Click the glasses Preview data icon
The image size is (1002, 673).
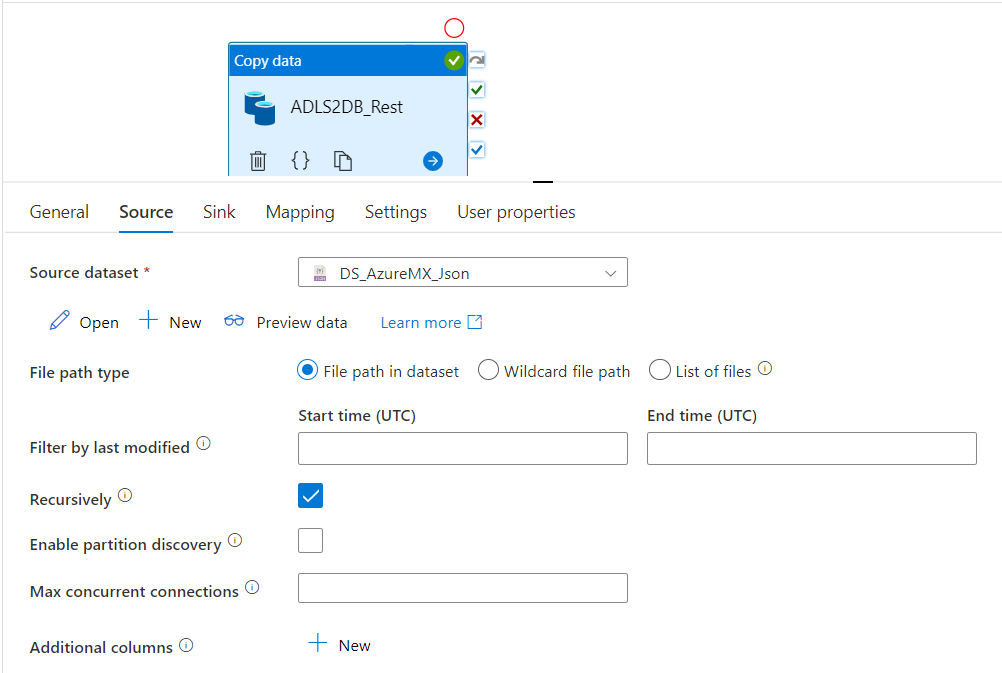coord(234,321)
